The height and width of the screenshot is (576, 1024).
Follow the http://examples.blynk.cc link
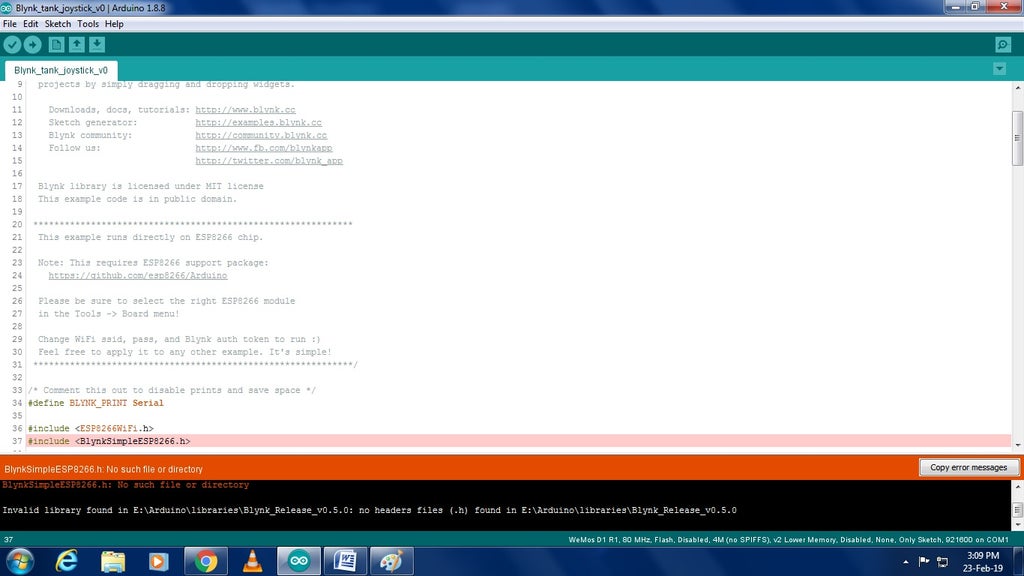(x=258, y=122)
